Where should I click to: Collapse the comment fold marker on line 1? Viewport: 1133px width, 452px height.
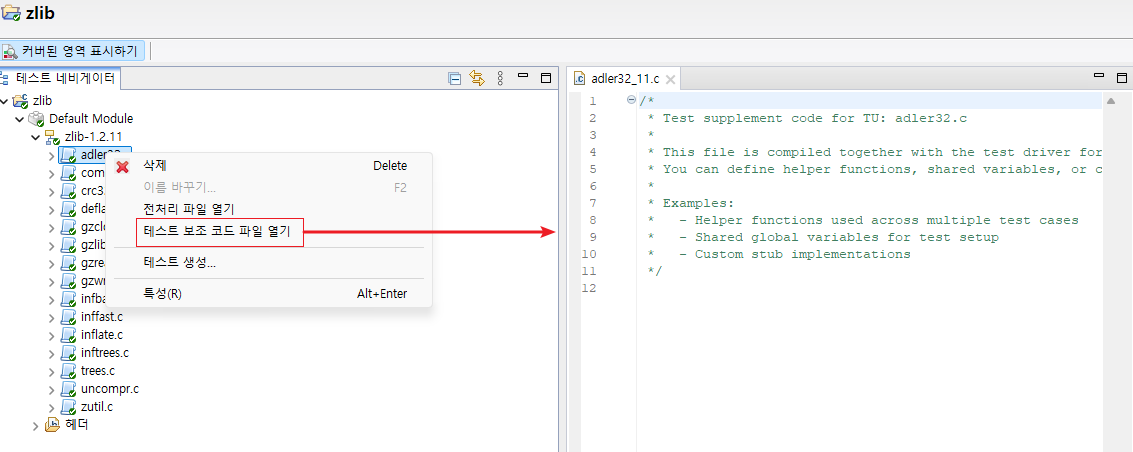[631, 100]
